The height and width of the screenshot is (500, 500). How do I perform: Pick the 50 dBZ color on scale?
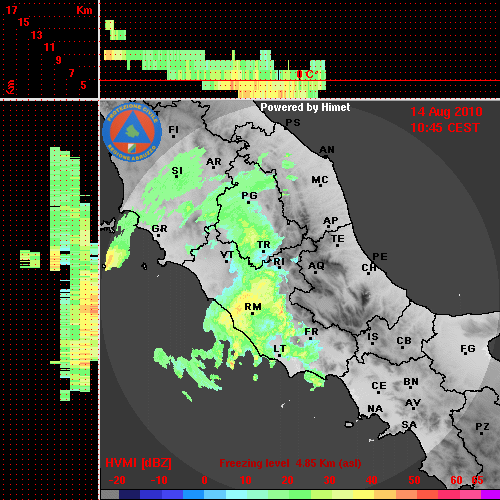414,494
